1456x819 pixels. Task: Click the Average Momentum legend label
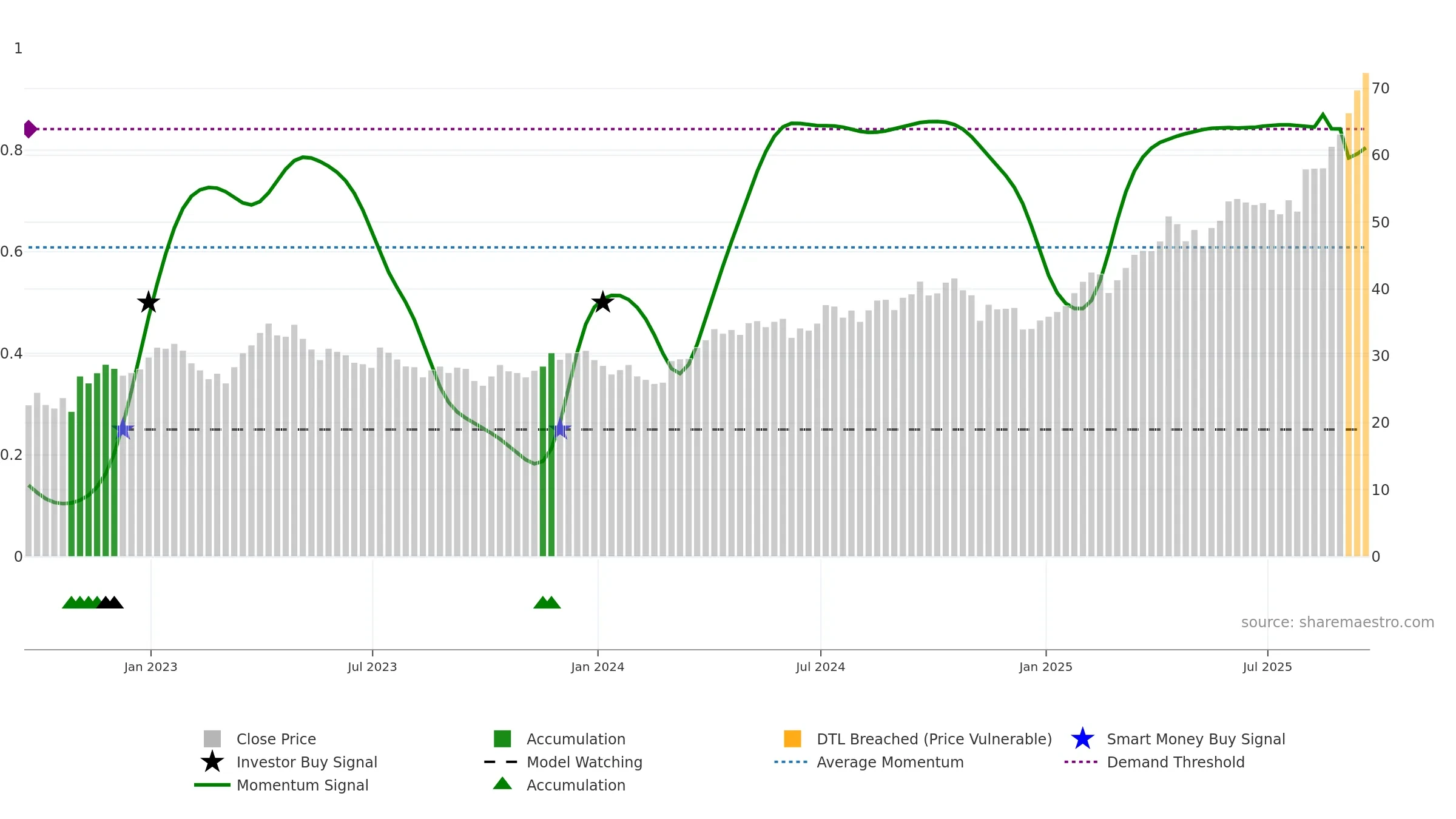click(x=890, y=762)
